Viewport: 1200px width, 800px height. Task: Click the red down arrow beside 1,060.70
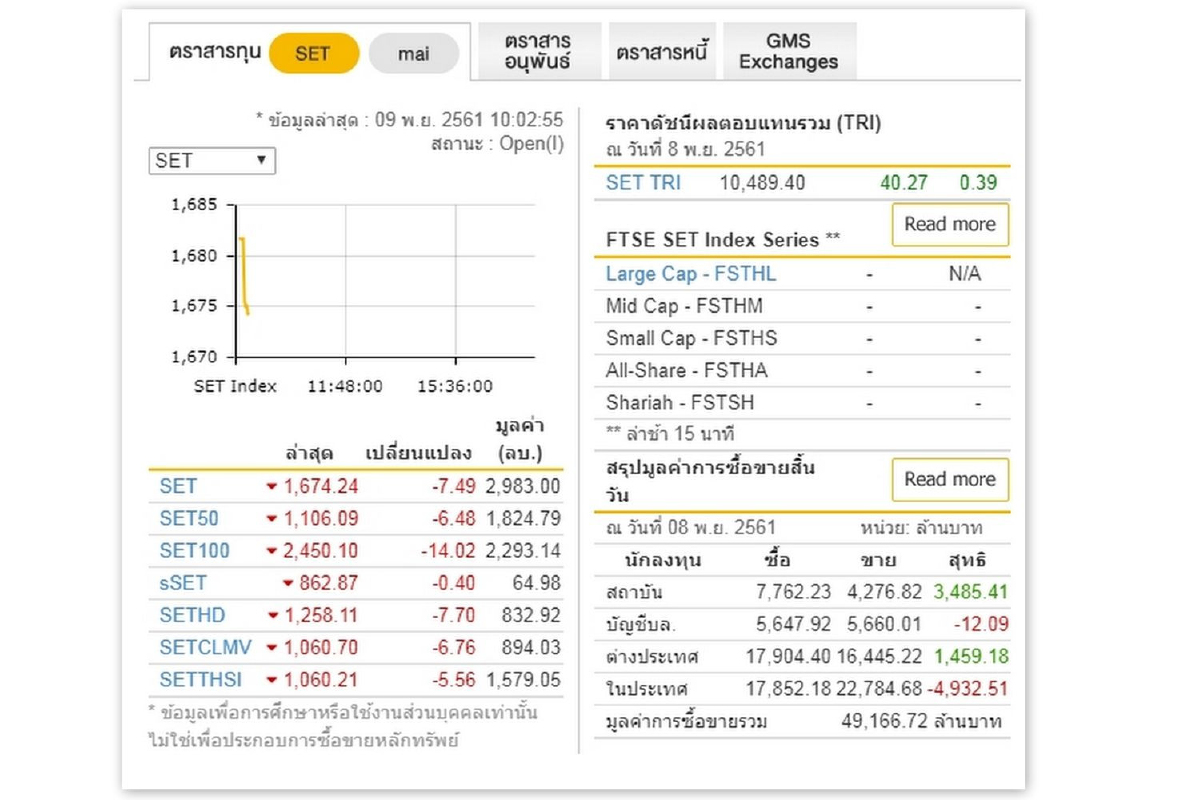[x=271, y=648]
